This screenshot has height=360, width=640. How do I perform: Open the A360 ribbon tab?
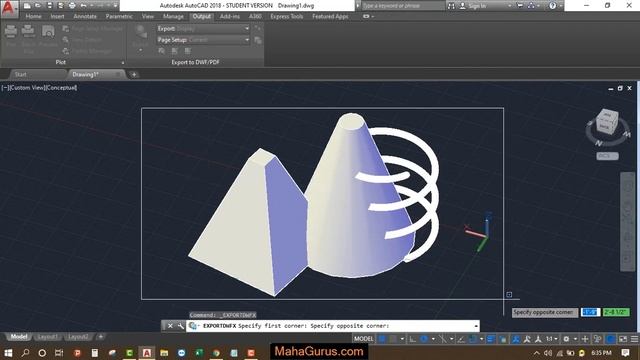(255, 16)
